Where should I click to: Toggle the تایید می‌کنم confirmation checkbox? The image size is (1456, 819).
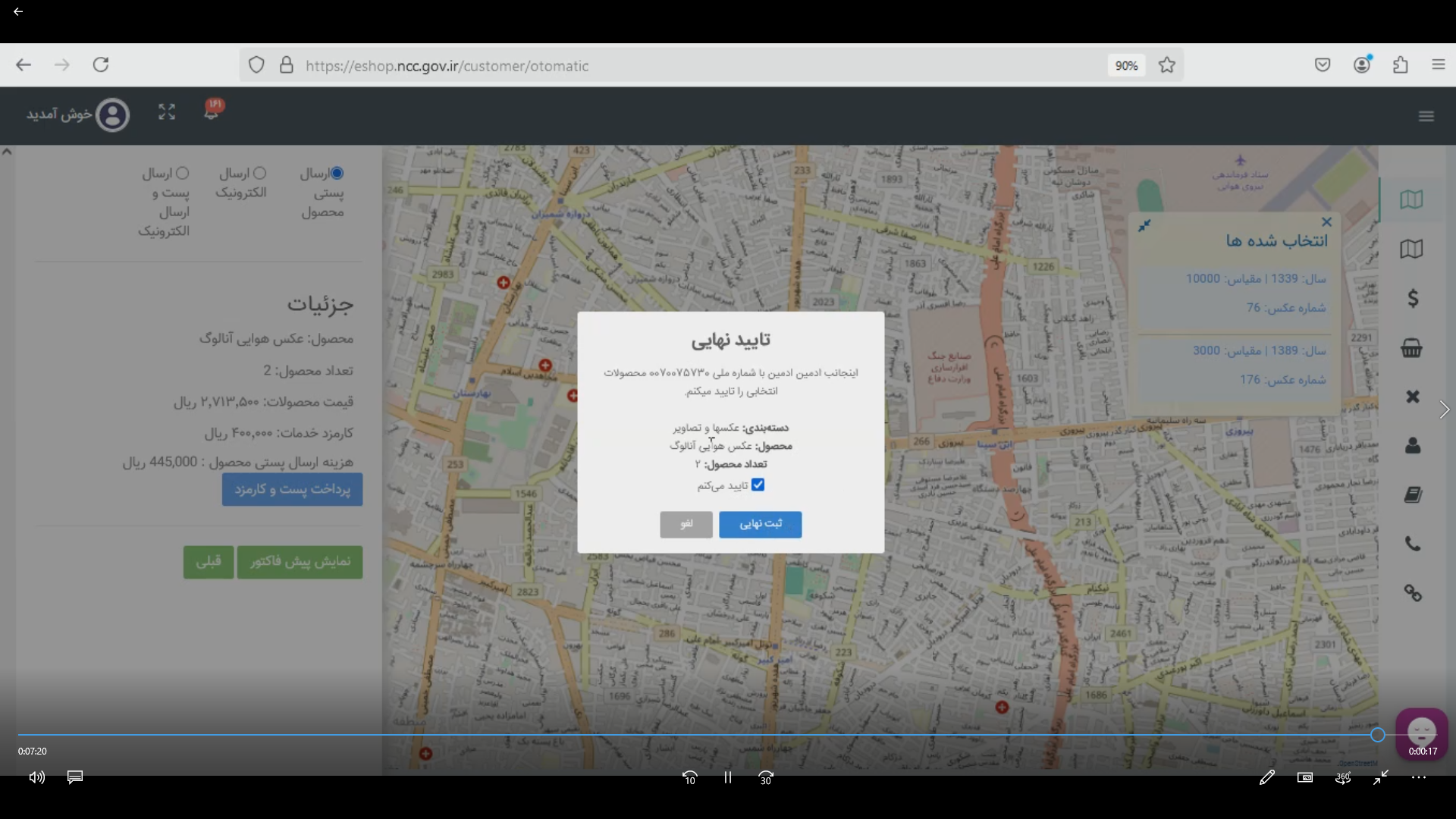coord(758,485)
